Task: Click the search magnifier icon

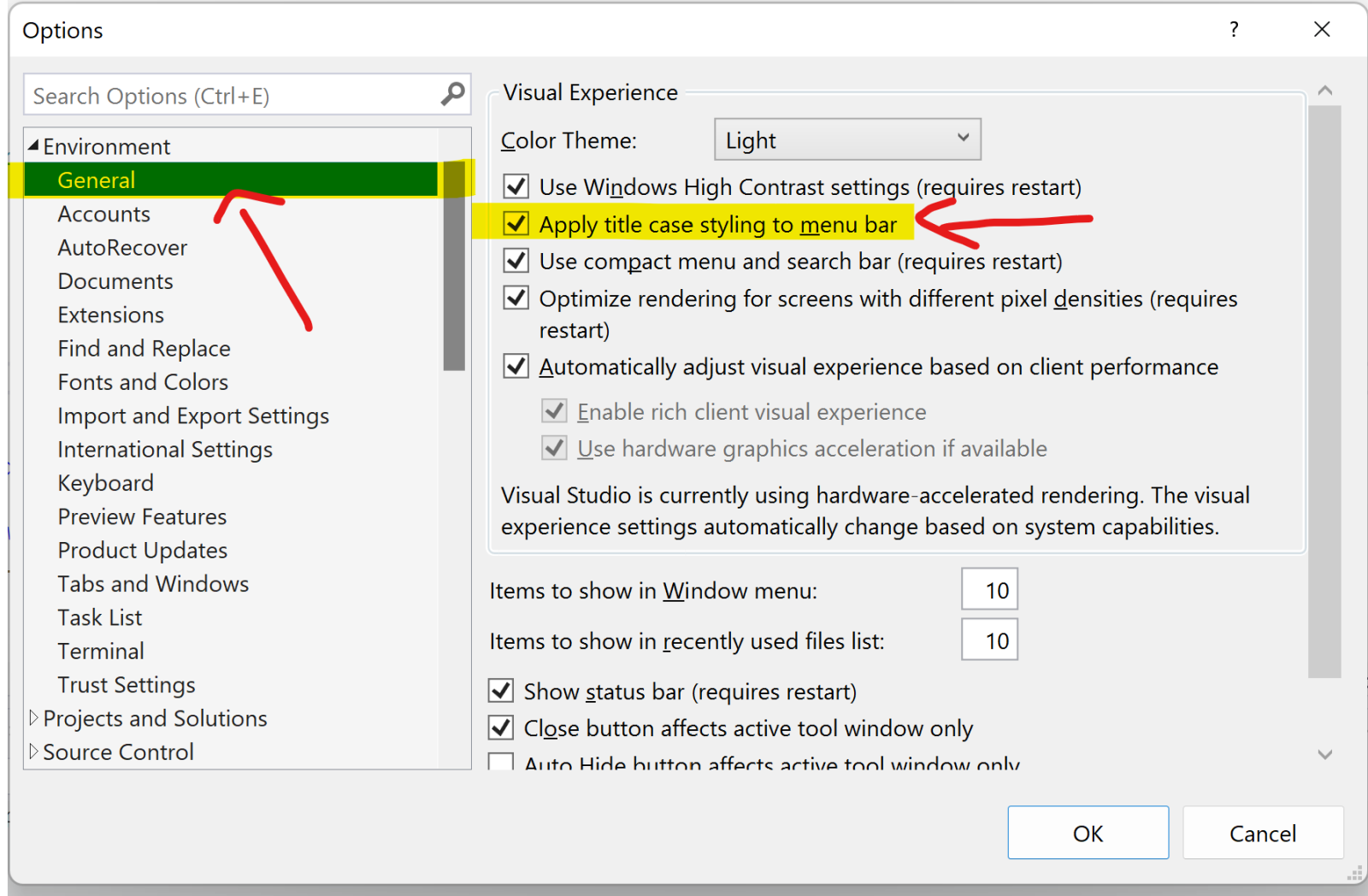Action: pos(451,95)
